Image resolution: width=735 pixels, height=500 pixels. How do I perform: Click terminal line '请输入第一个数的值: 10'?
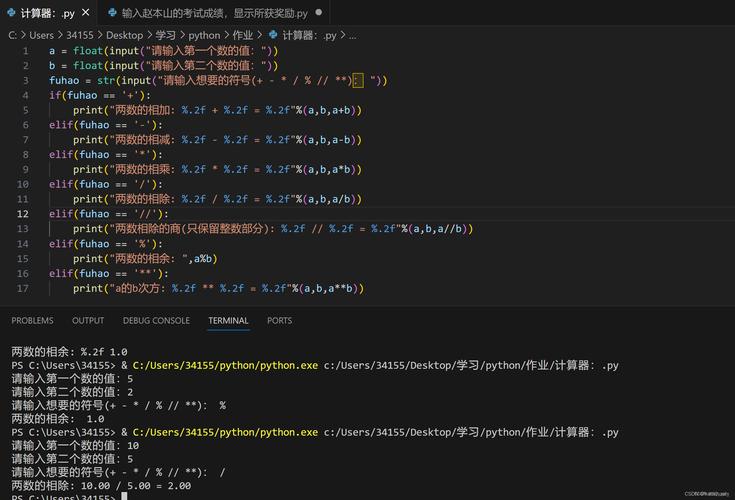point(75,445)
